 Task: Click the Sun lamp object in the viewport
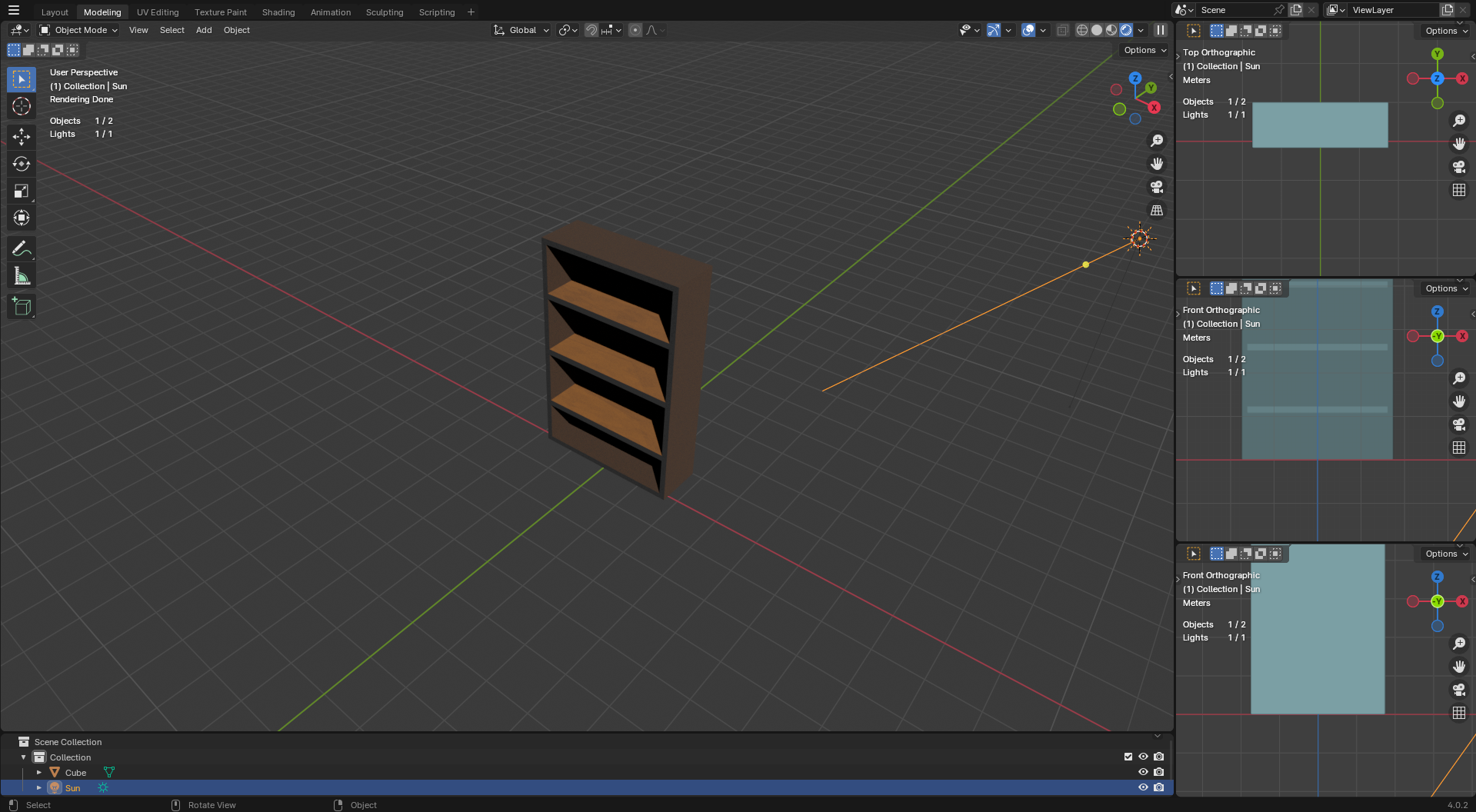point(1139,239)
